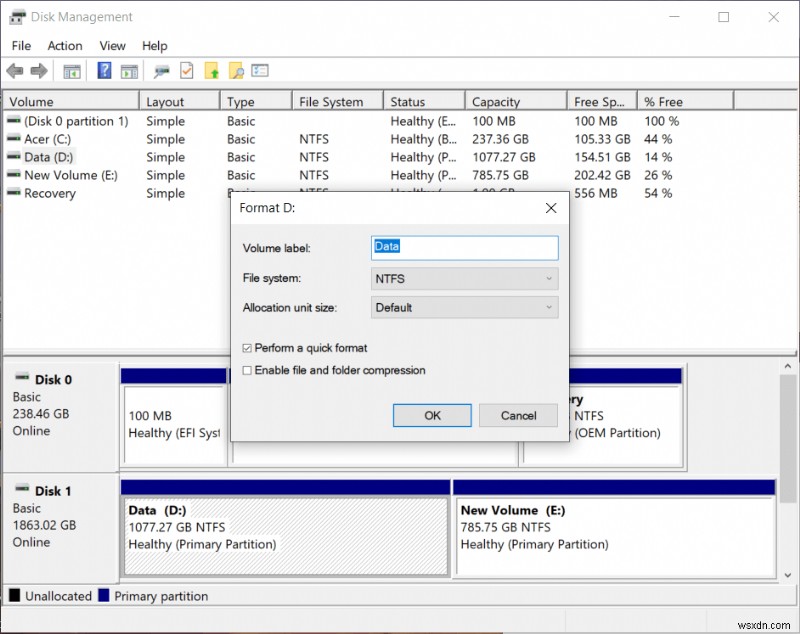This screenshot has width=800, height=634.
Task: Toggle Show/Hide Console Tree toolbar icon
Action: [x=72, y=71]
